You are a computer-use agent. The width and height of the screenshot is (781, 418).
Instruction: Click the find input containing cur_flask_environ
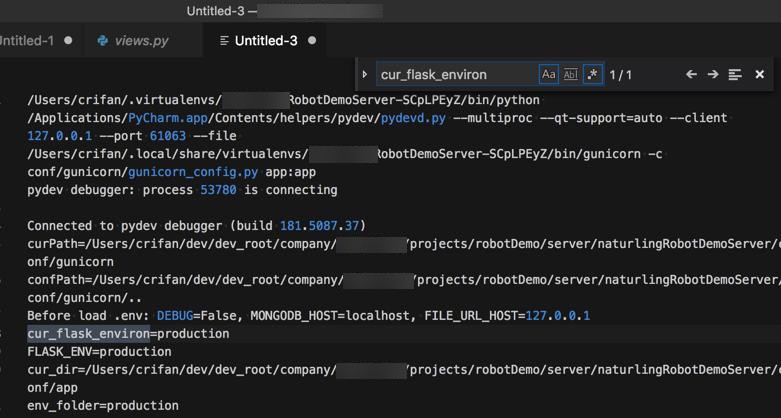tap(455, 75)
